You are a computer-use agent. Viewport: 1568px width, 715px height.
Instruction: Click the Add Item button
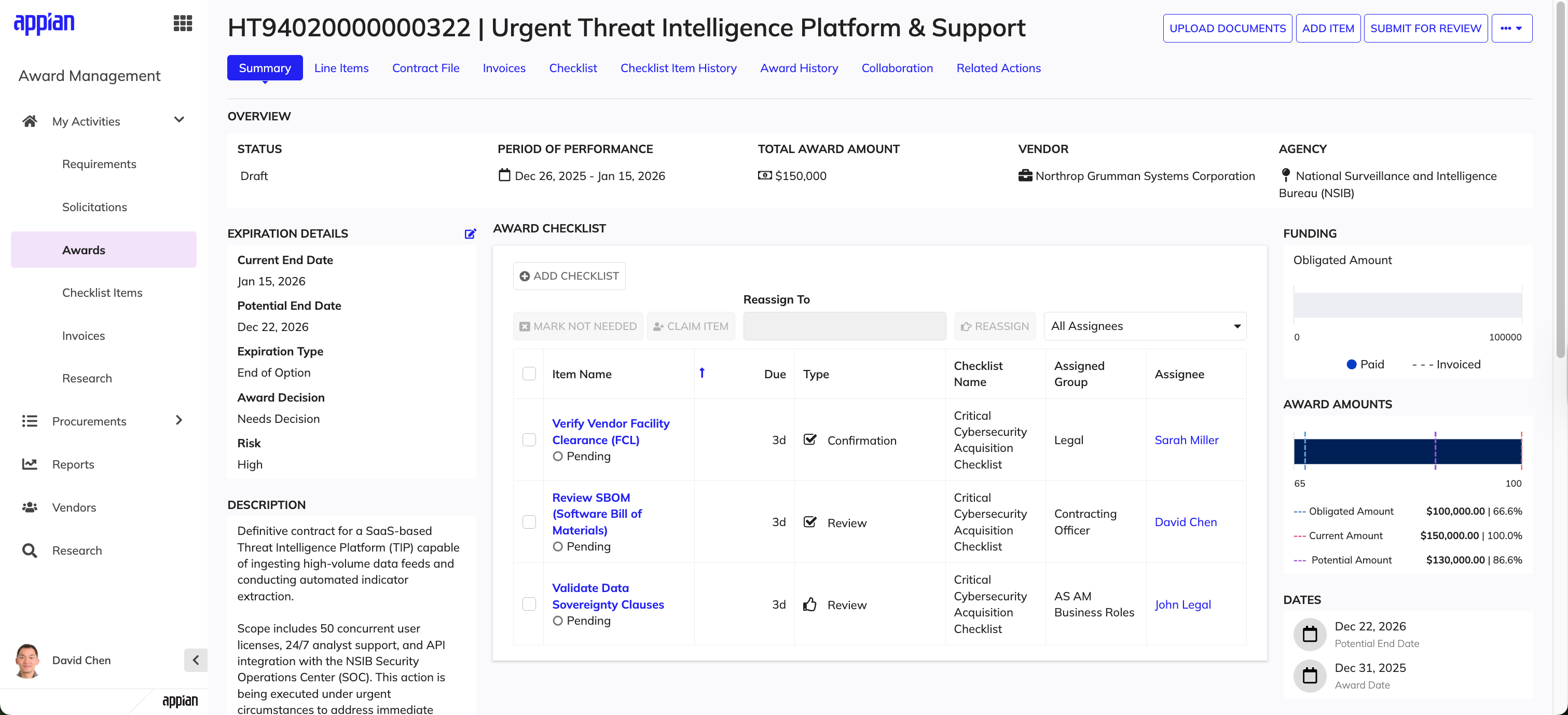point(1328,28)
